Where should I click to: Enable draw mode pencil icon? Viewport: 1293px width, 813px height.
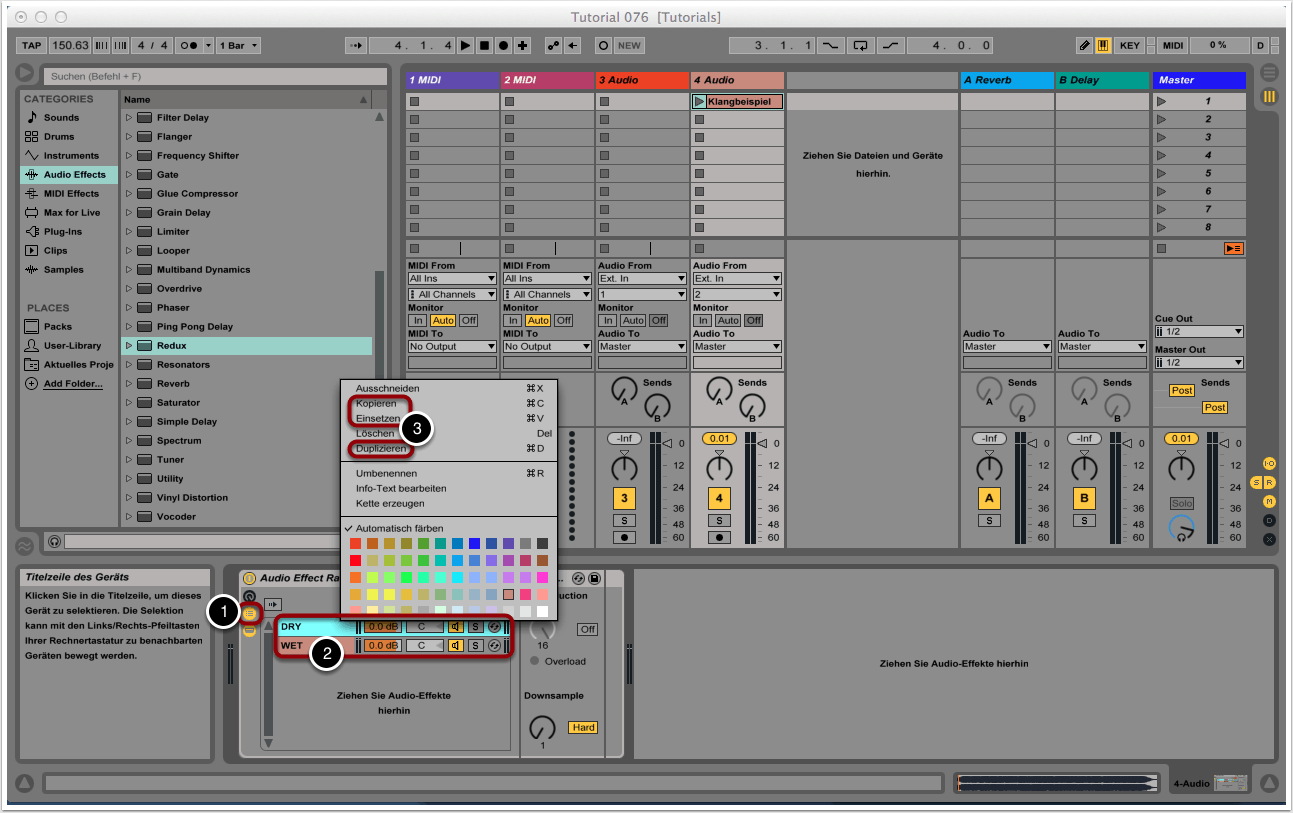coord(1084,45)
